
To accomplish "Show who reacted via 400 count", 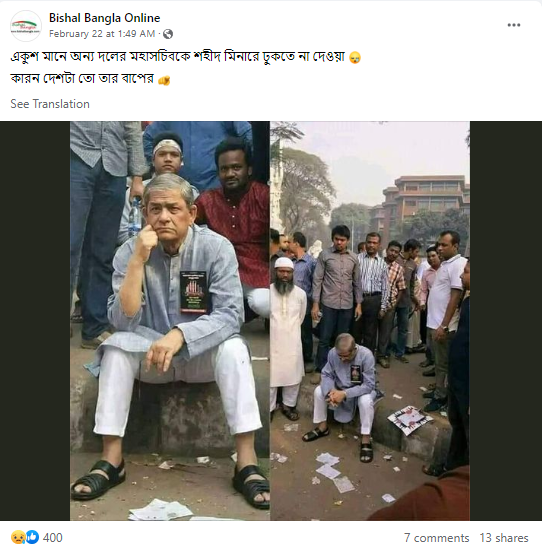I will click(52, 538).
